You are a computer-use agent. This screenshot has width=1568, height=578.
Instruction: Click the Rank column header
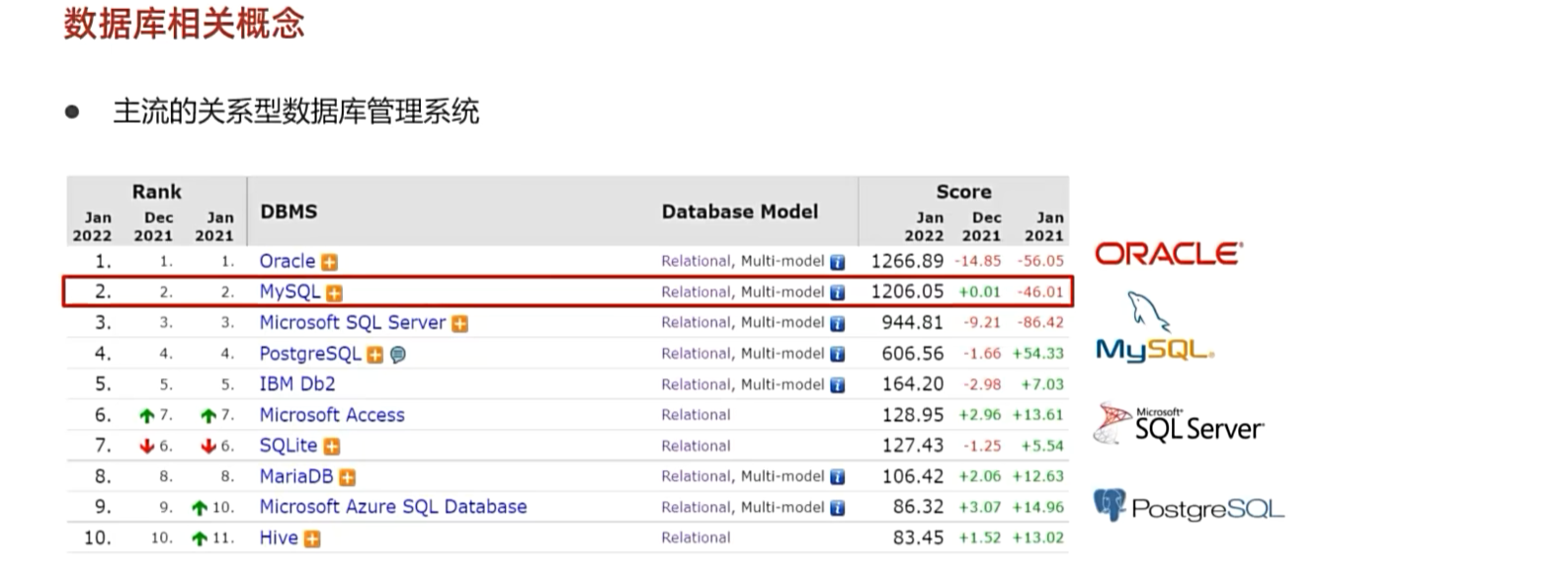coord(157,192)
